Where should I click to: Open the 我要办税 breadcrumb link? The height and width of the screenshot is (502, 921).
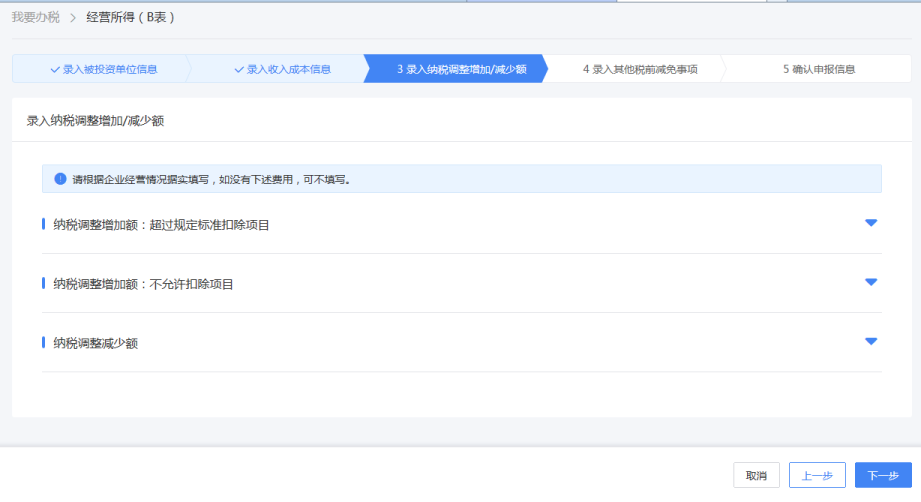[x=36, y=18]
